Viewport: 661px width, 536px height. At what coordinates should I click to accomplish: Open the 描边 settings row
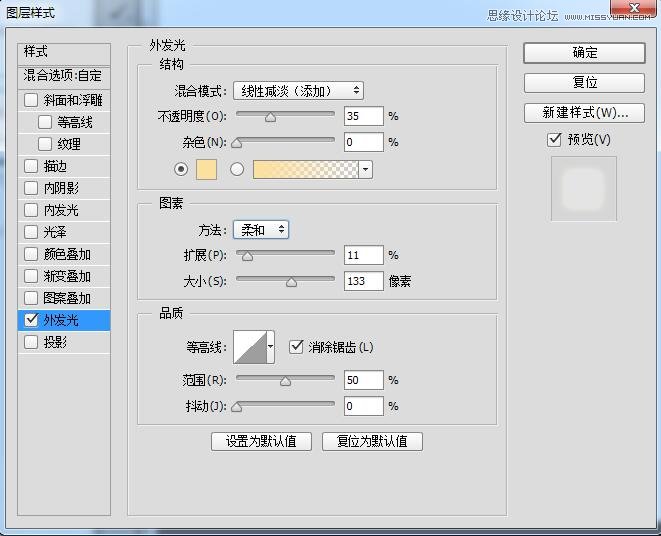[x=64, y=166]
